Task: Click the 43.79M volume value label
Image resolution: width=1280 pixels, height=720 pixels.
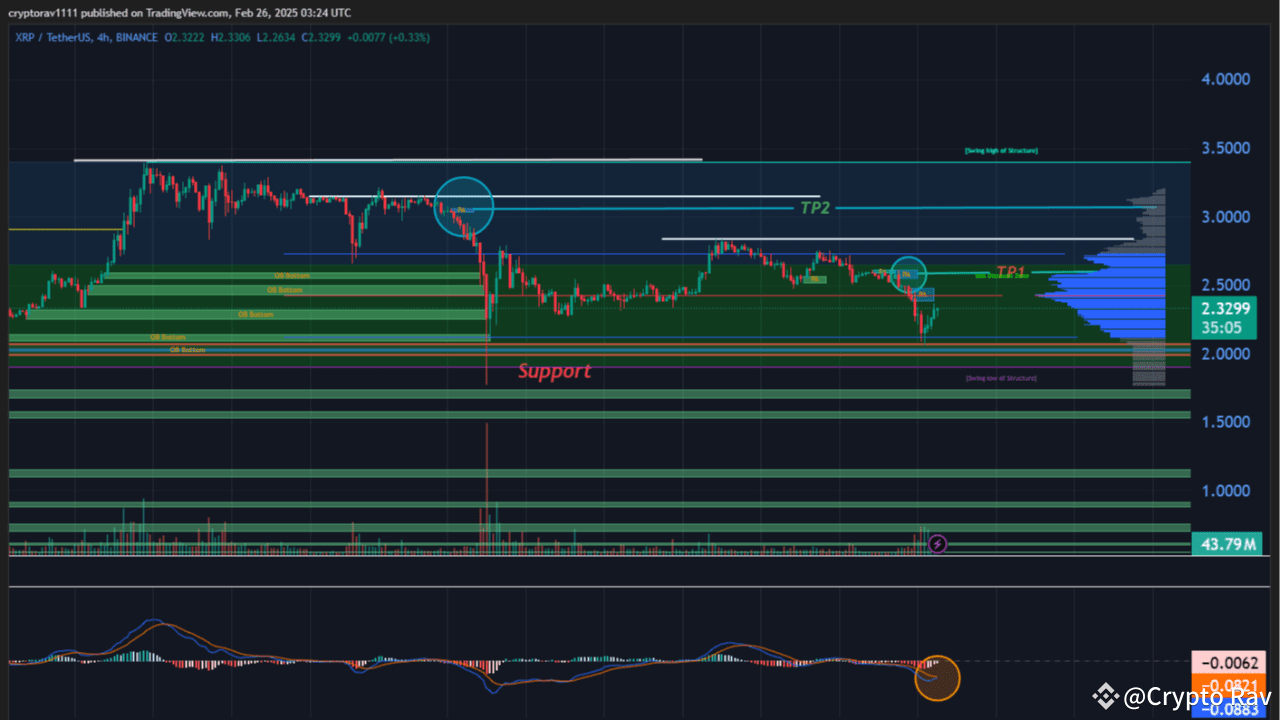Action: pyautogui.click(x=1228, y=544)
